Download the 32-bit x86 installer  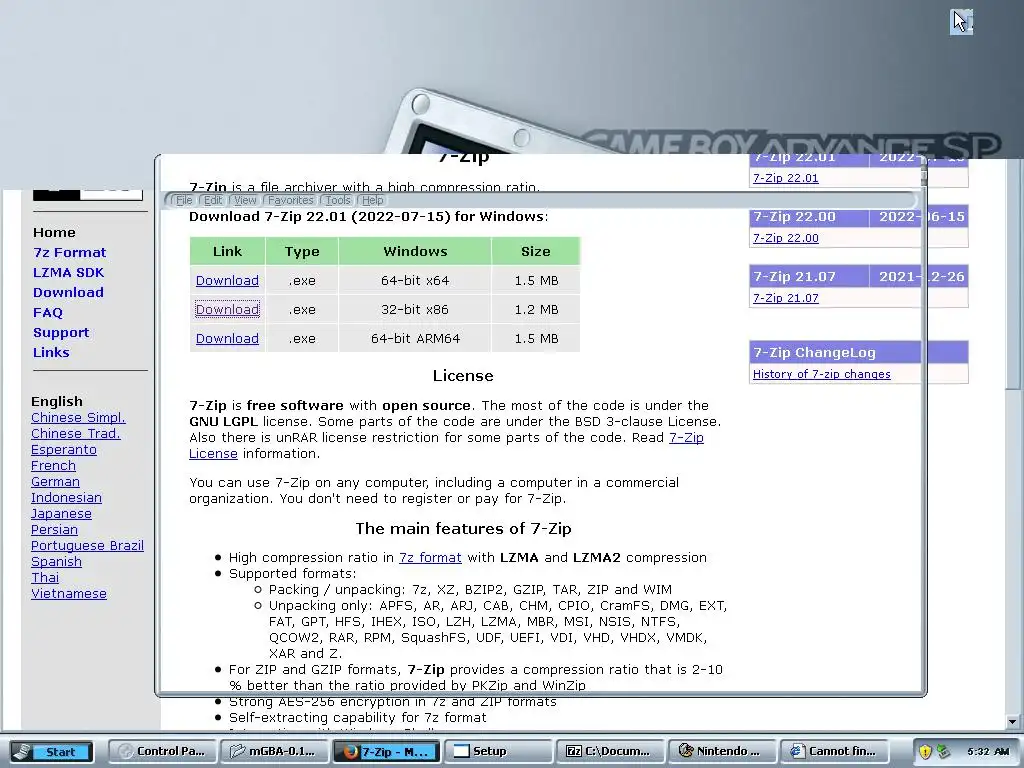point(227,309)
